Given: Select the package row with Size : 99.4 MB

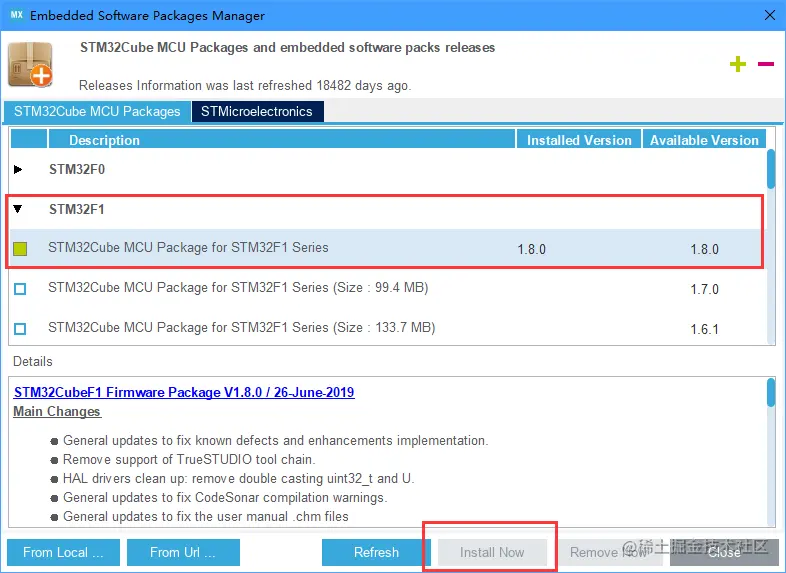Looking at the screenshot, I should 388,288.
